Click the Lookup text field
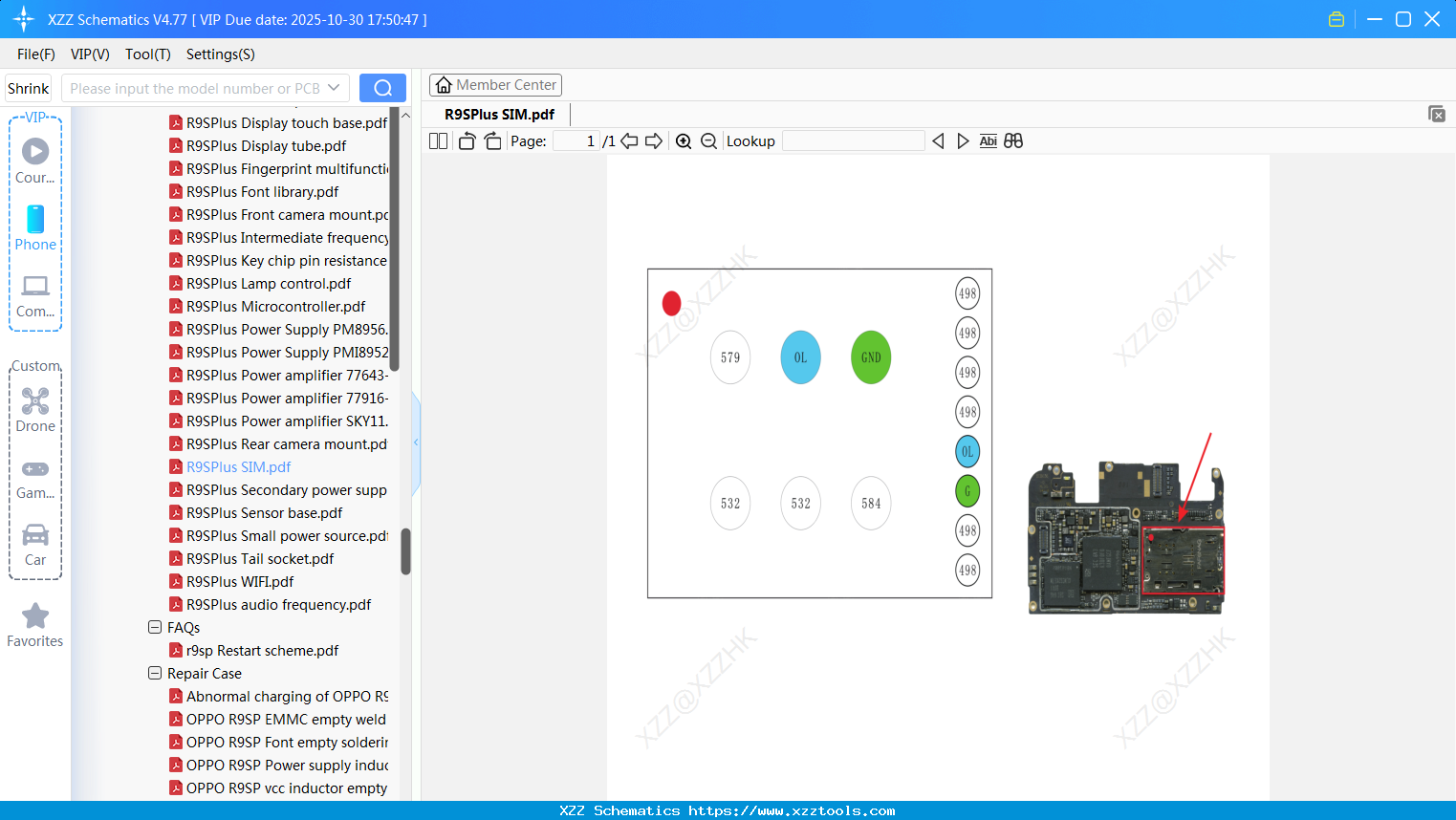1456x820 pixels. click(x=854, y=141)
